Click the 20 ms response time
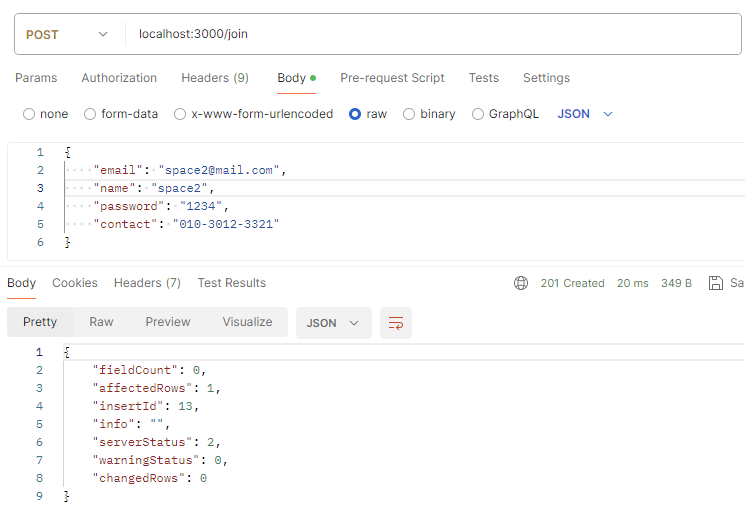This screenshot has height=507, width=745. [632, 283]
